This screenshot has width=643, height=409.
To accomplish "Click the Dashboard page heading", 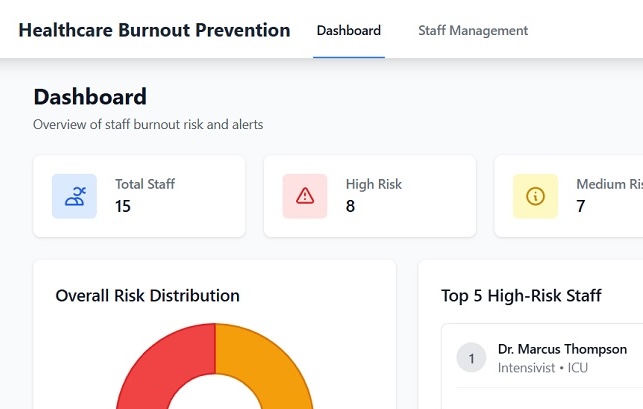I will (x=90, y=97).
